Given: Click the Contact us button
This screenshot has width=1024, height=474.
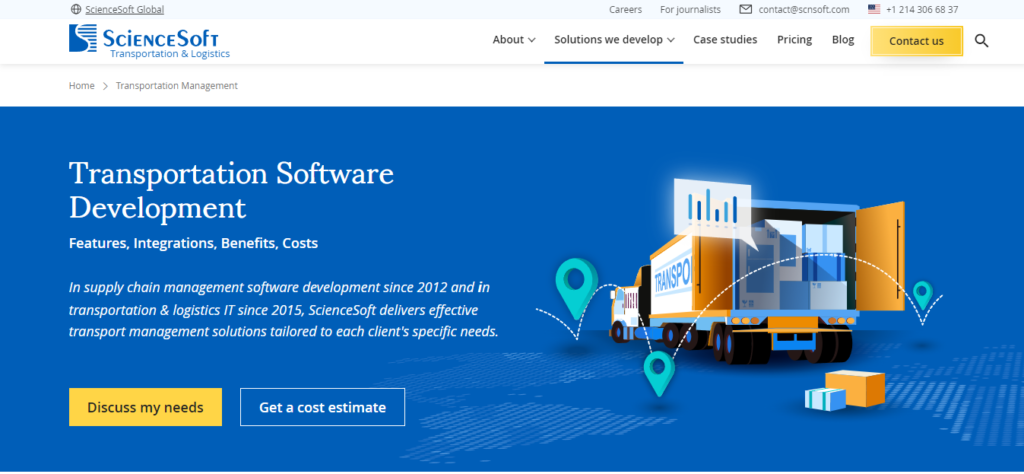Looking at the screenshot, I should 916,40.
